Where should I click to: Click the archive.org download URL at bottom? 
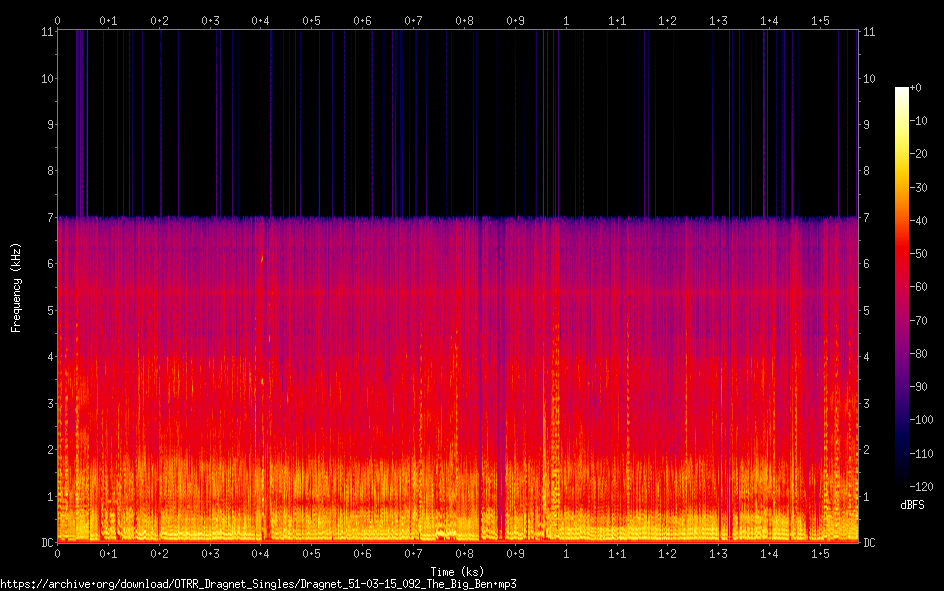point(258,583)
